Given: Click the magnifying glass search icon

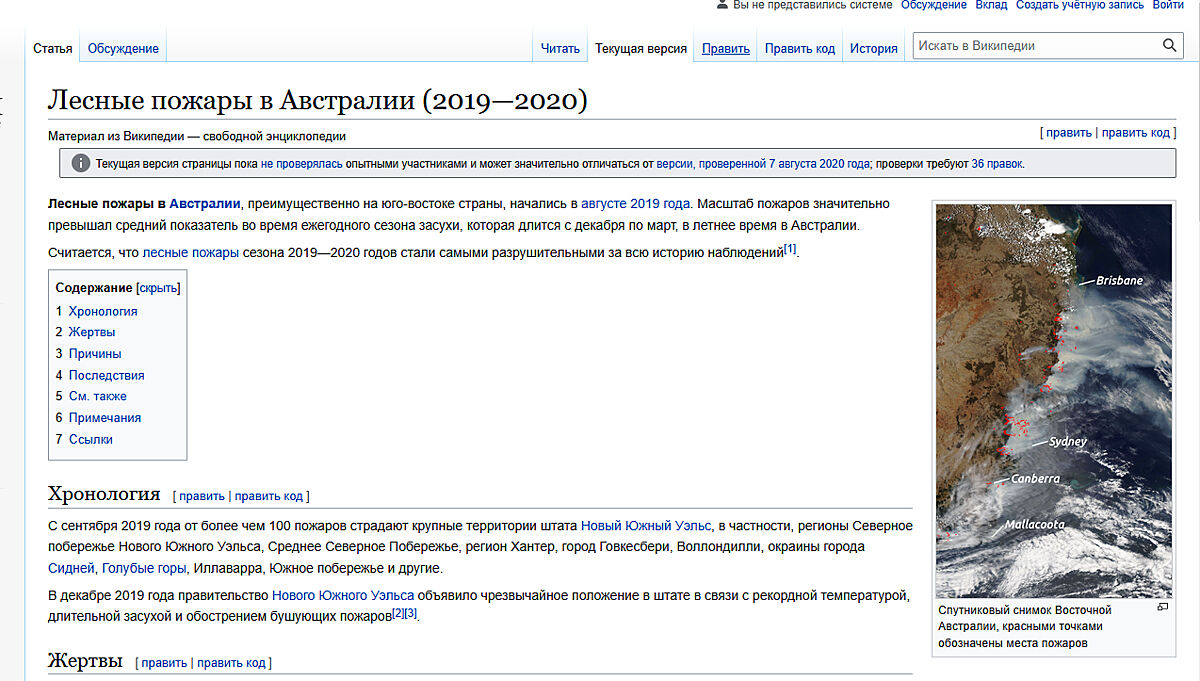Looking at the screenshot, I should 1170,46.
